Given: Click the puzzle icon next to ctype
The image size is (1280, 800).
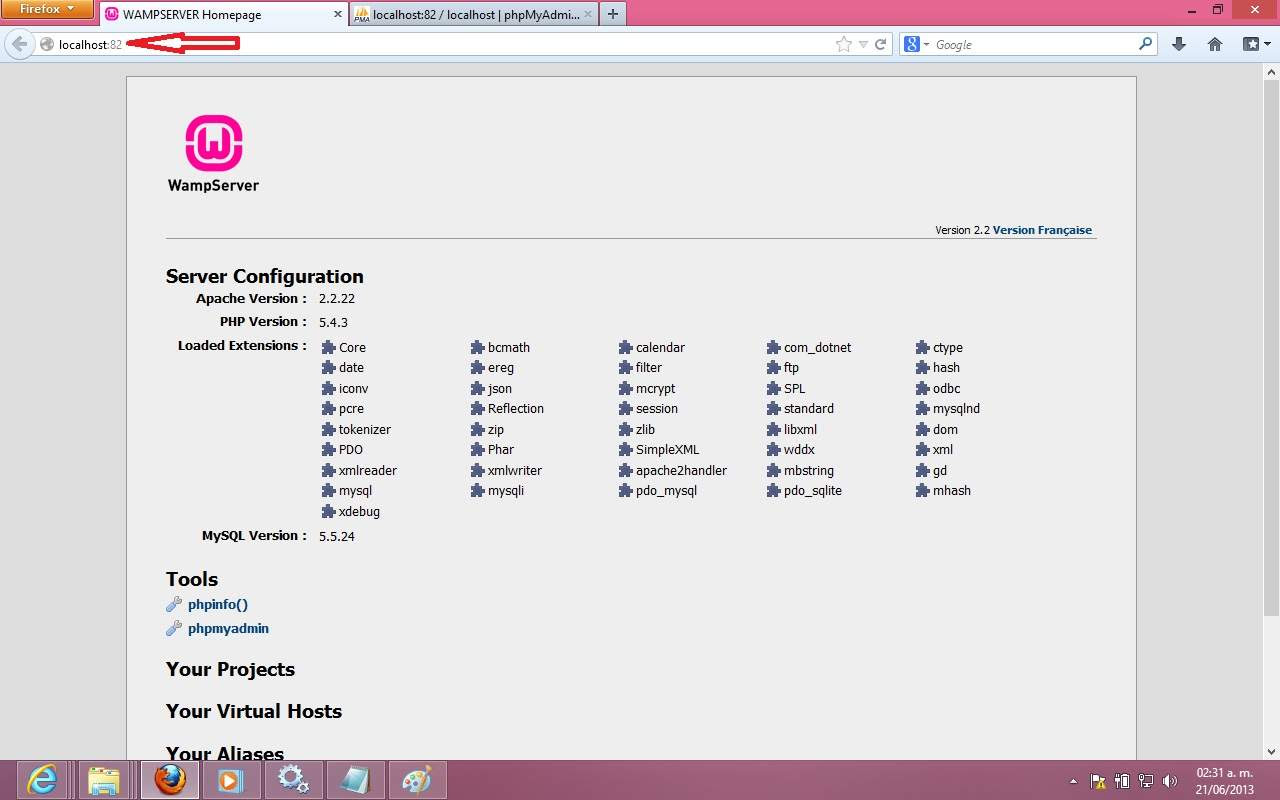Looking at the screenshot, I should [924, 347].
